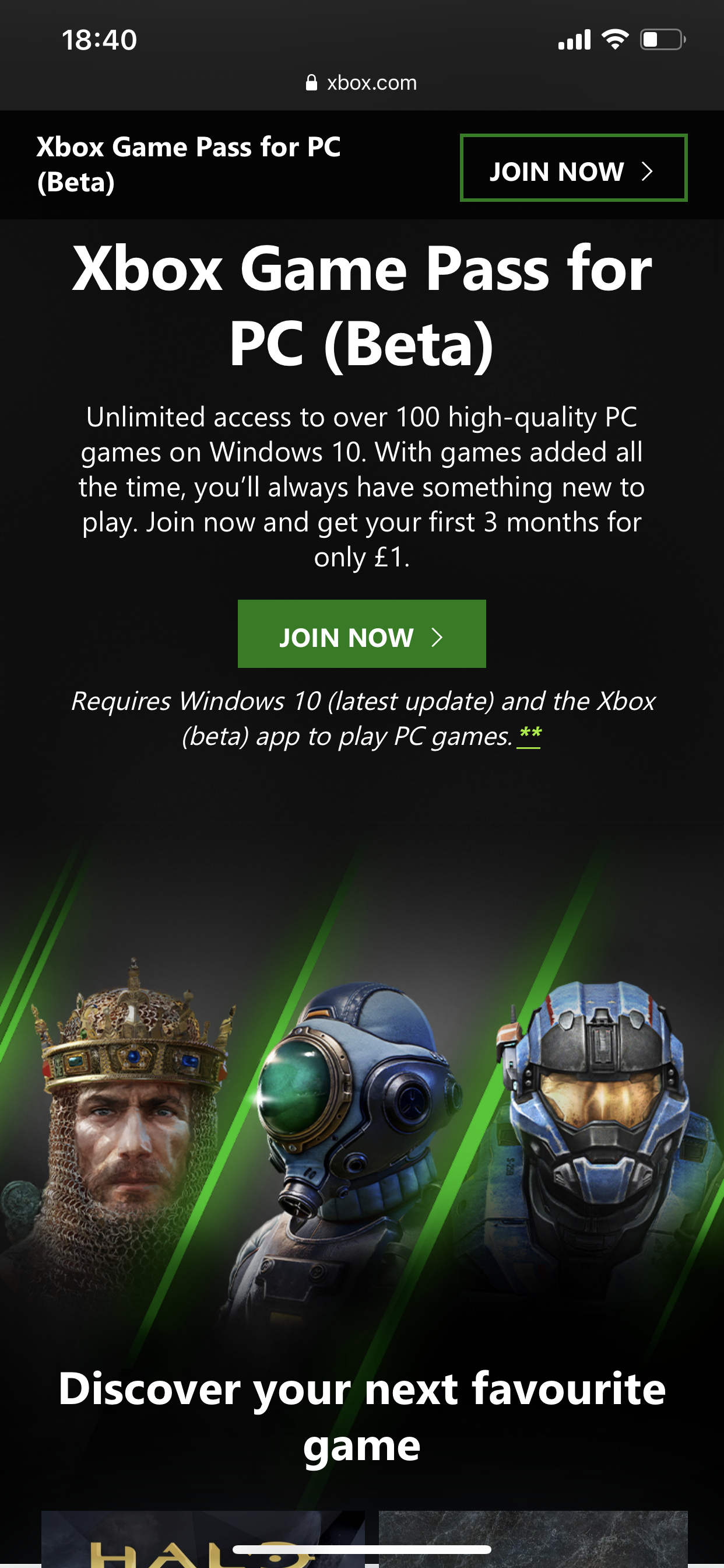Tap the cellular signal bars icon

(574, 40)
